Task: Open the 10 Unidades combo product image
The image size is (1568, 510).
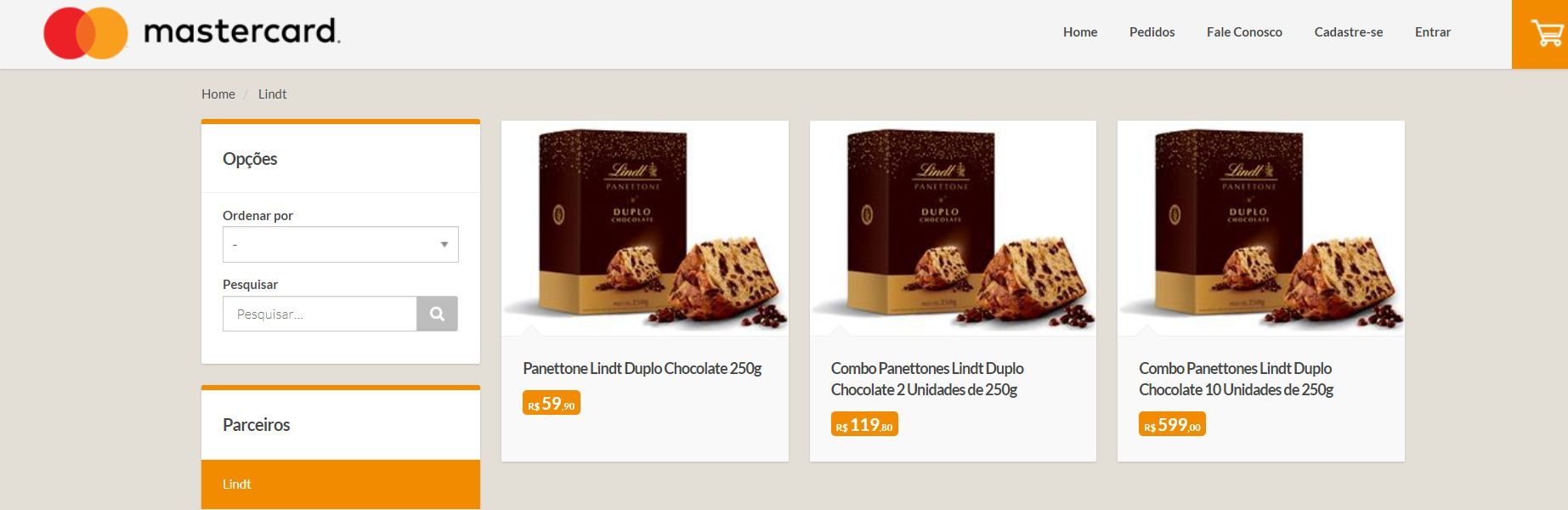Action: (x=1261, y=228)
